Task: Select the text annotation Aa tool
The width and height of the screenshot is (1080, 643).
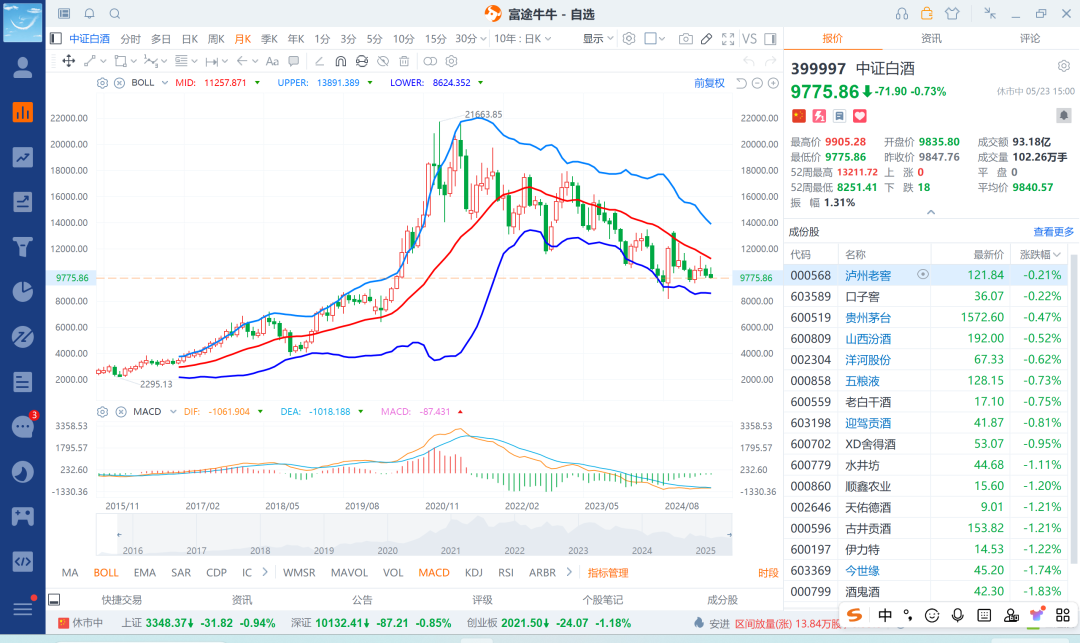Action: click(x=272, y=61)
